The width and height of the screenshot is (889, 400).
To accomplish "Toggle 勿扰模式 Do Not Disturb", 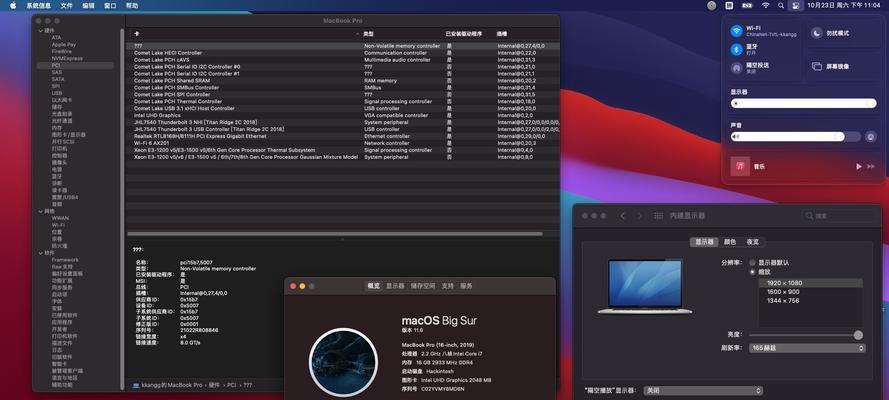I will [816, 33].
